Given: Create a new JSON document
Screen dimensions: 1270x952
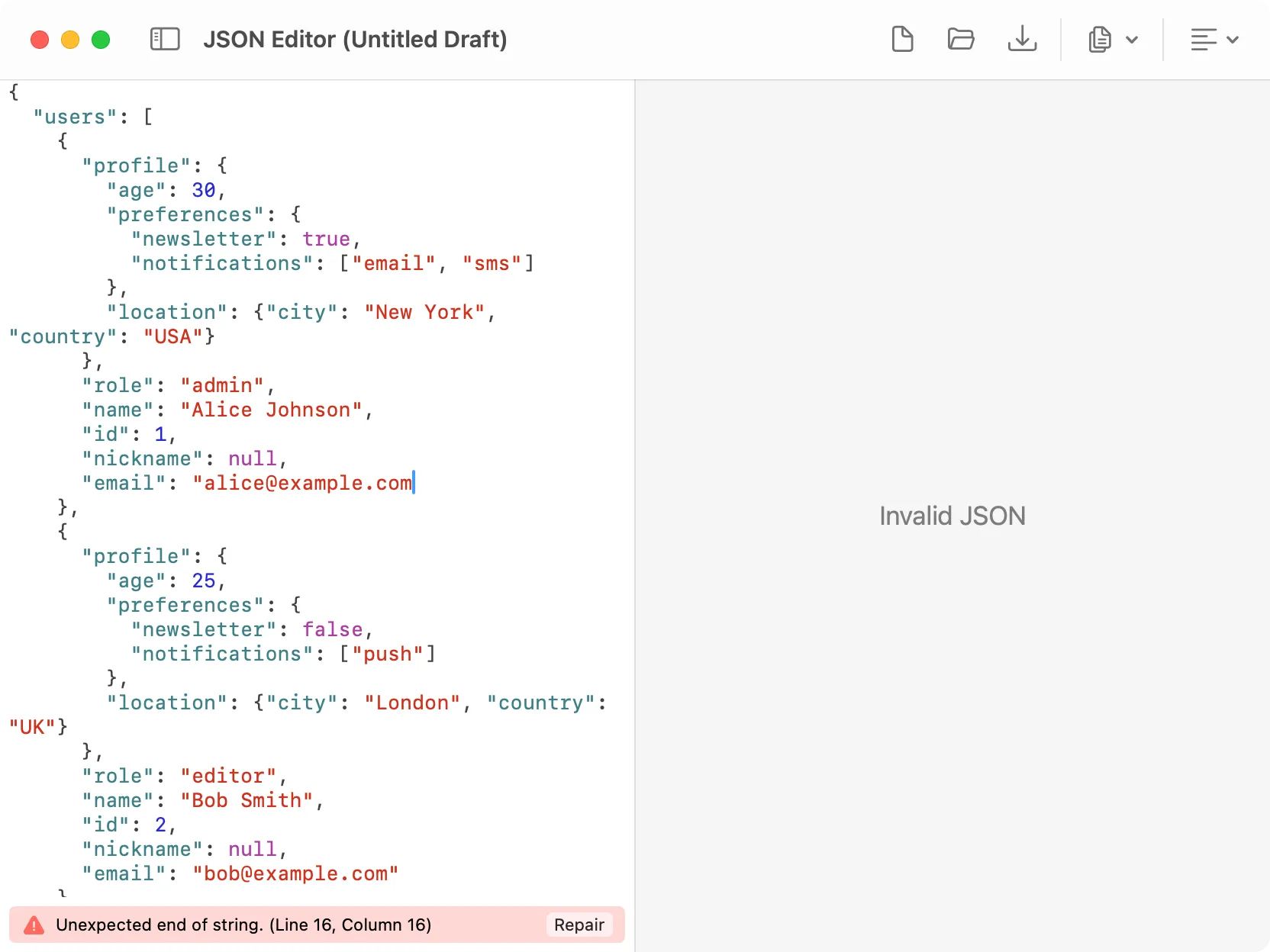Looking at the screenshot, I should click(902, 39).
